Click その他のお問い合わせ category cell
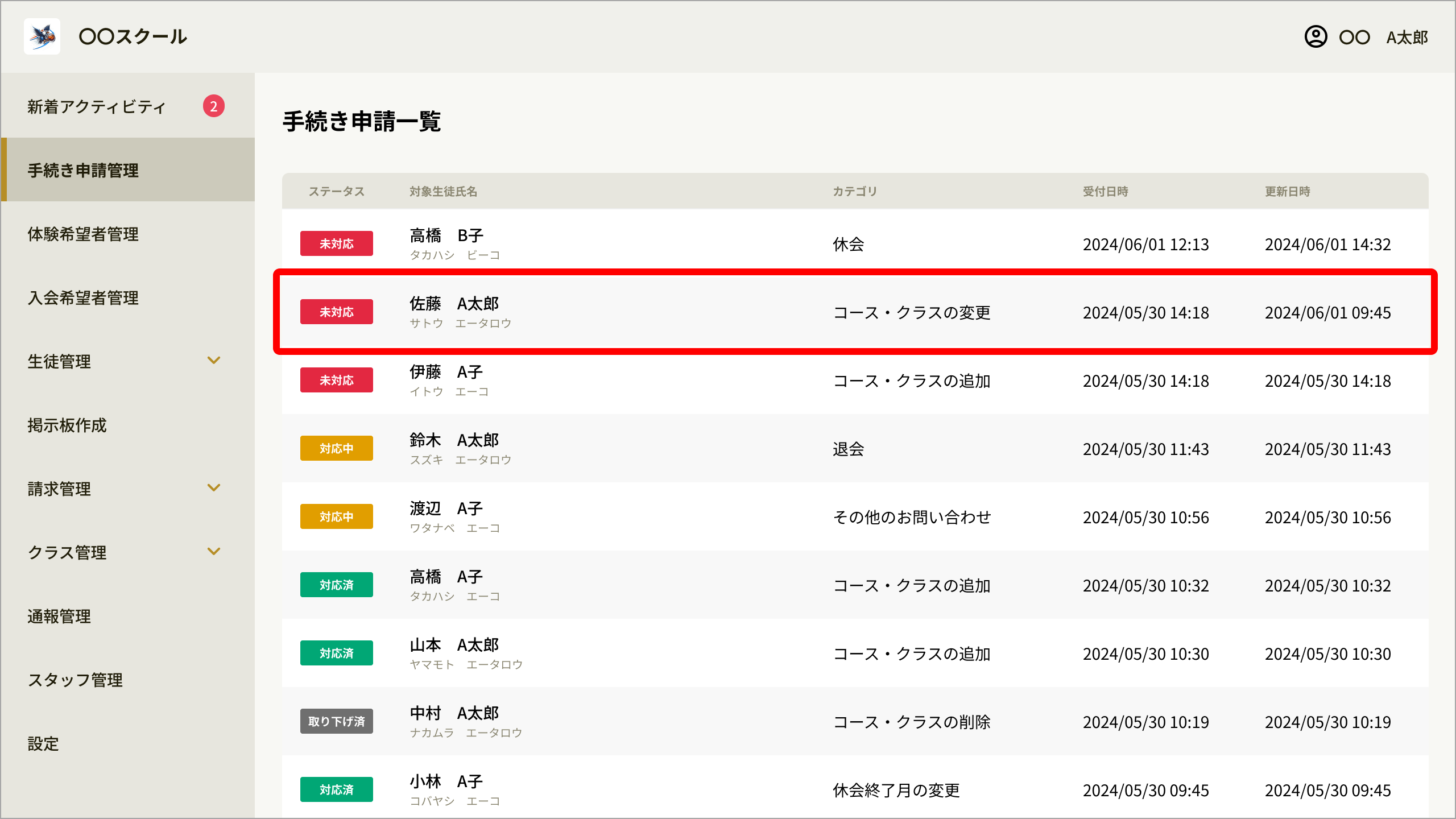This screenshot has height=819, width=1456. 912,517
